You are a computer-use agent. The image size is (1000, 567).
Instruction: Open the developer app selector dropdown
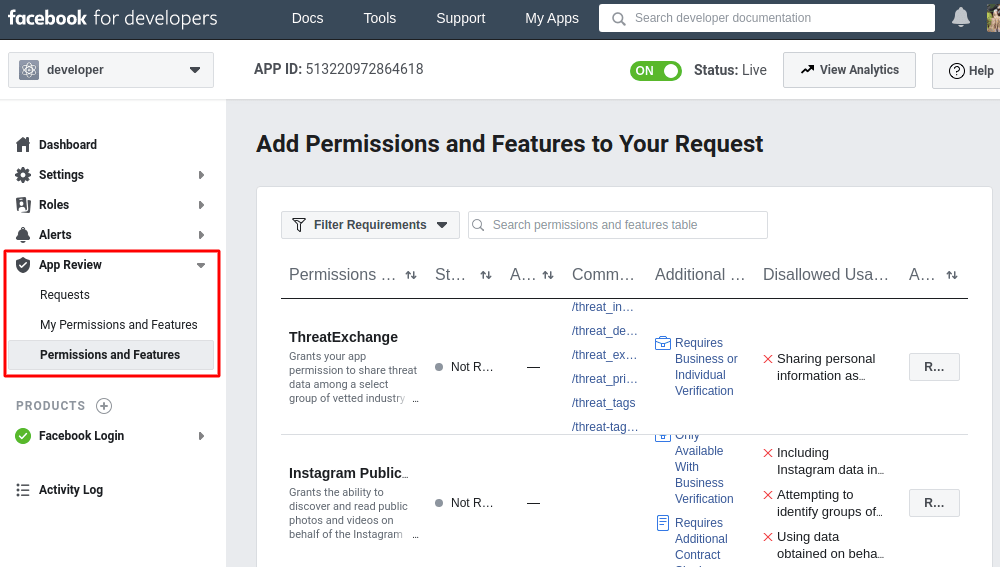[111, 70]
